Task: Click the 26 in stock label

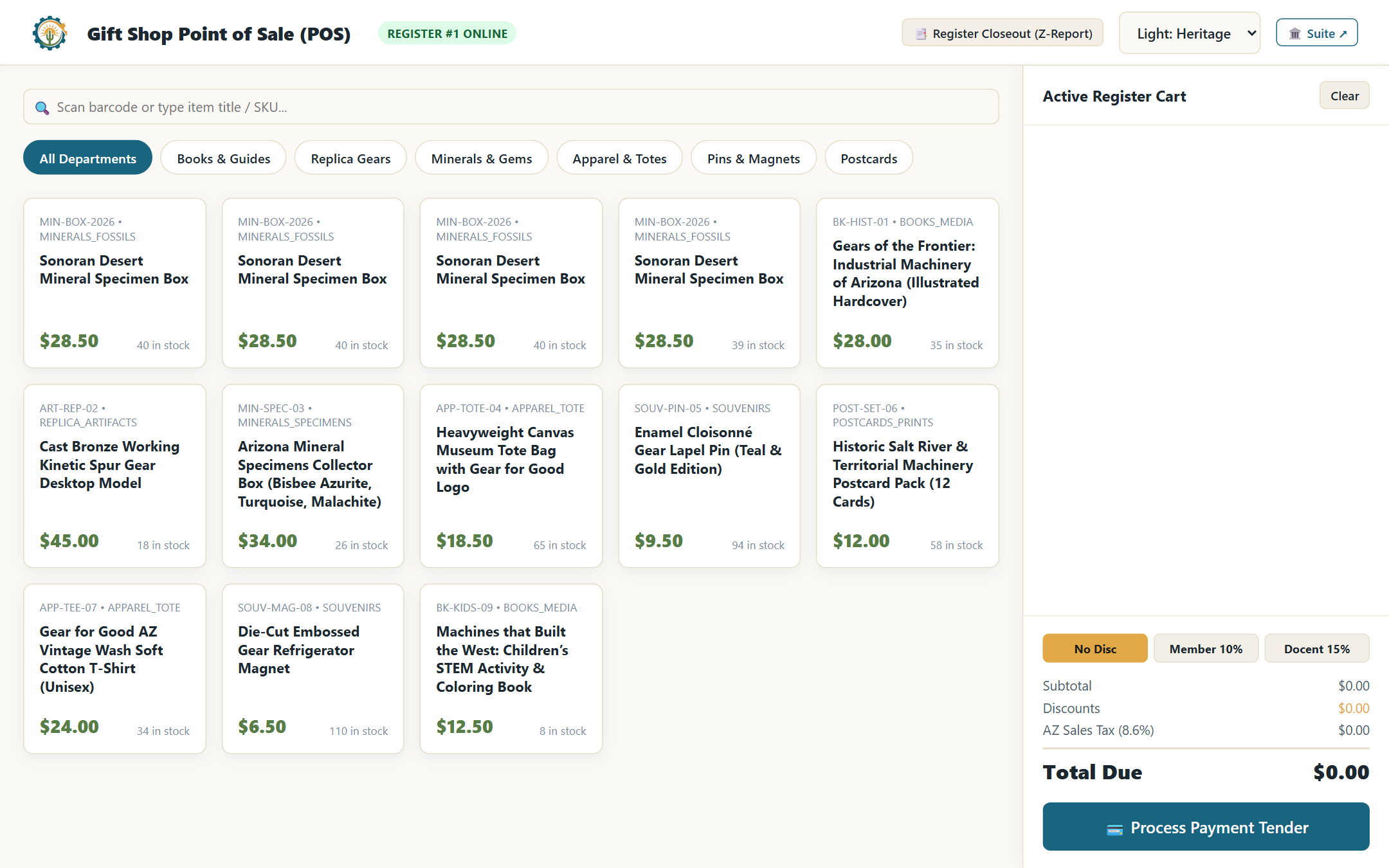Action: coord(361,545)
